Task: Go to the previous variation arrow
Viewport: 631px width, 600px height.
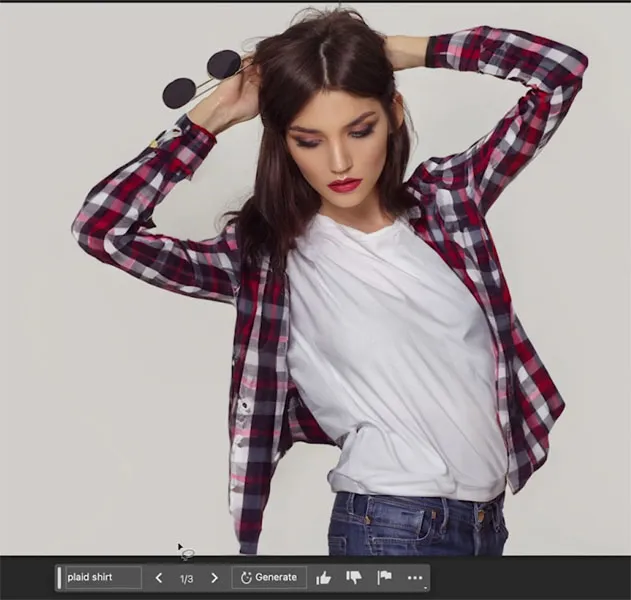Action: pyautogui.click(x=158, y=578)
